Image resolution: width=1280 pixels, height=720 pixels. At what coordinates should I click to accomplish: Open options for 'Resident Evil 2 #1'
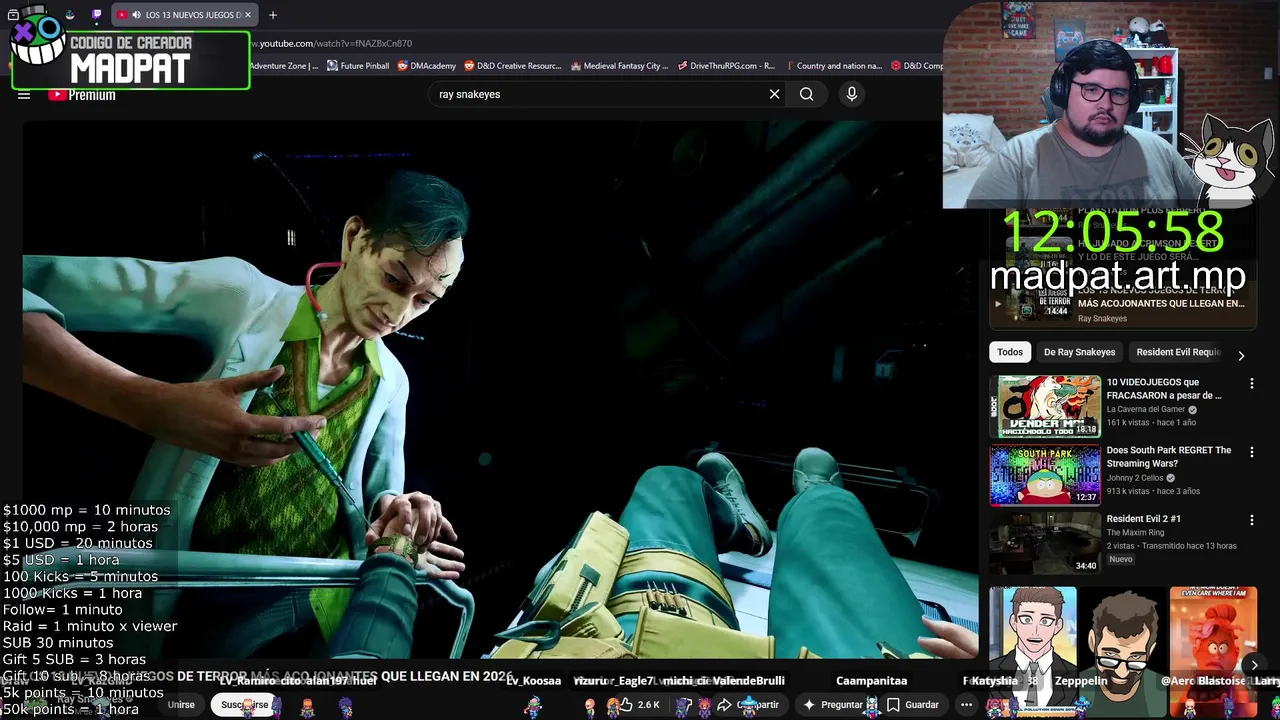click(1251, 520)
